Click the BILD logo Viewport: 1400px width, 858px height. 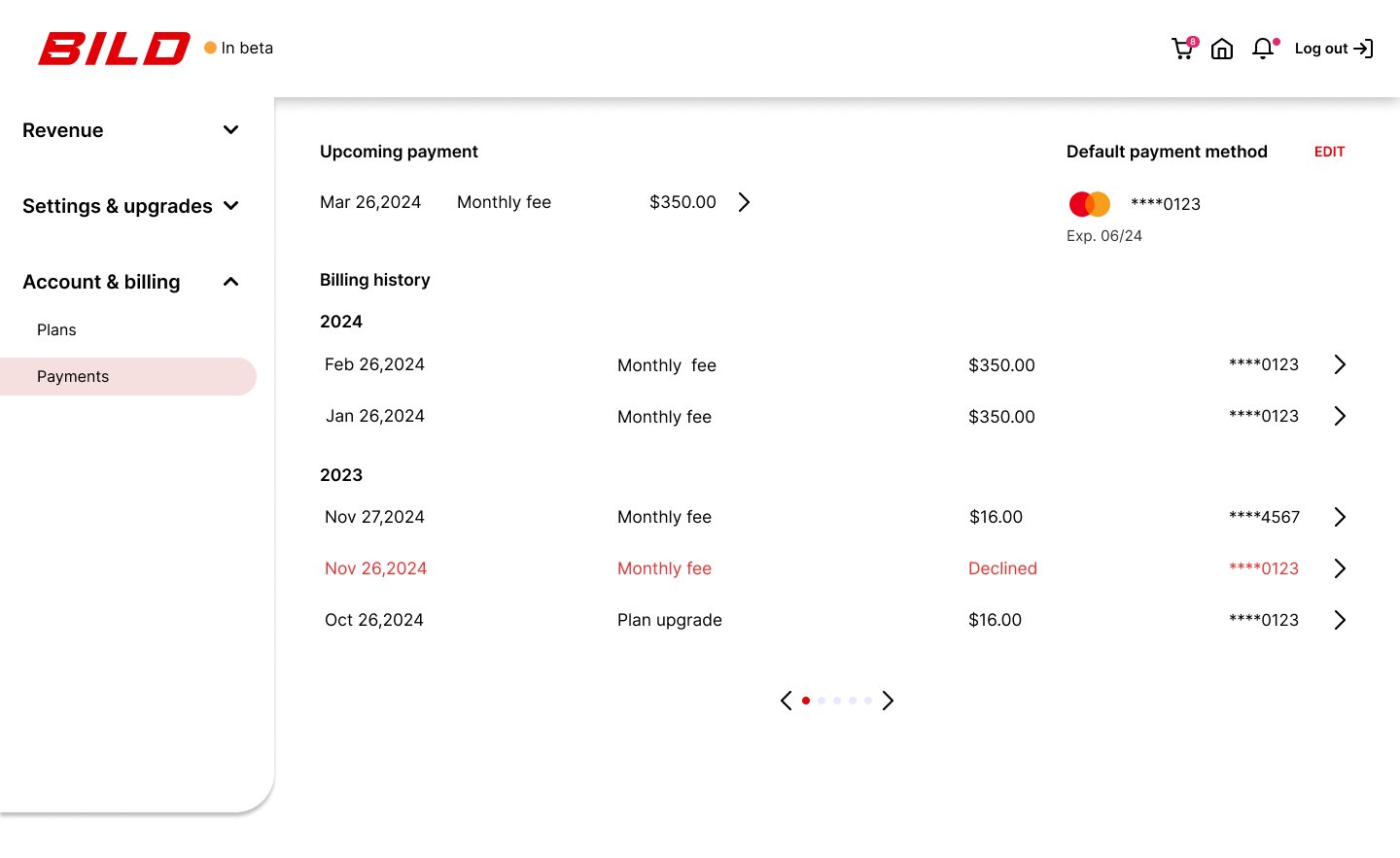click(x=114, y=48)
